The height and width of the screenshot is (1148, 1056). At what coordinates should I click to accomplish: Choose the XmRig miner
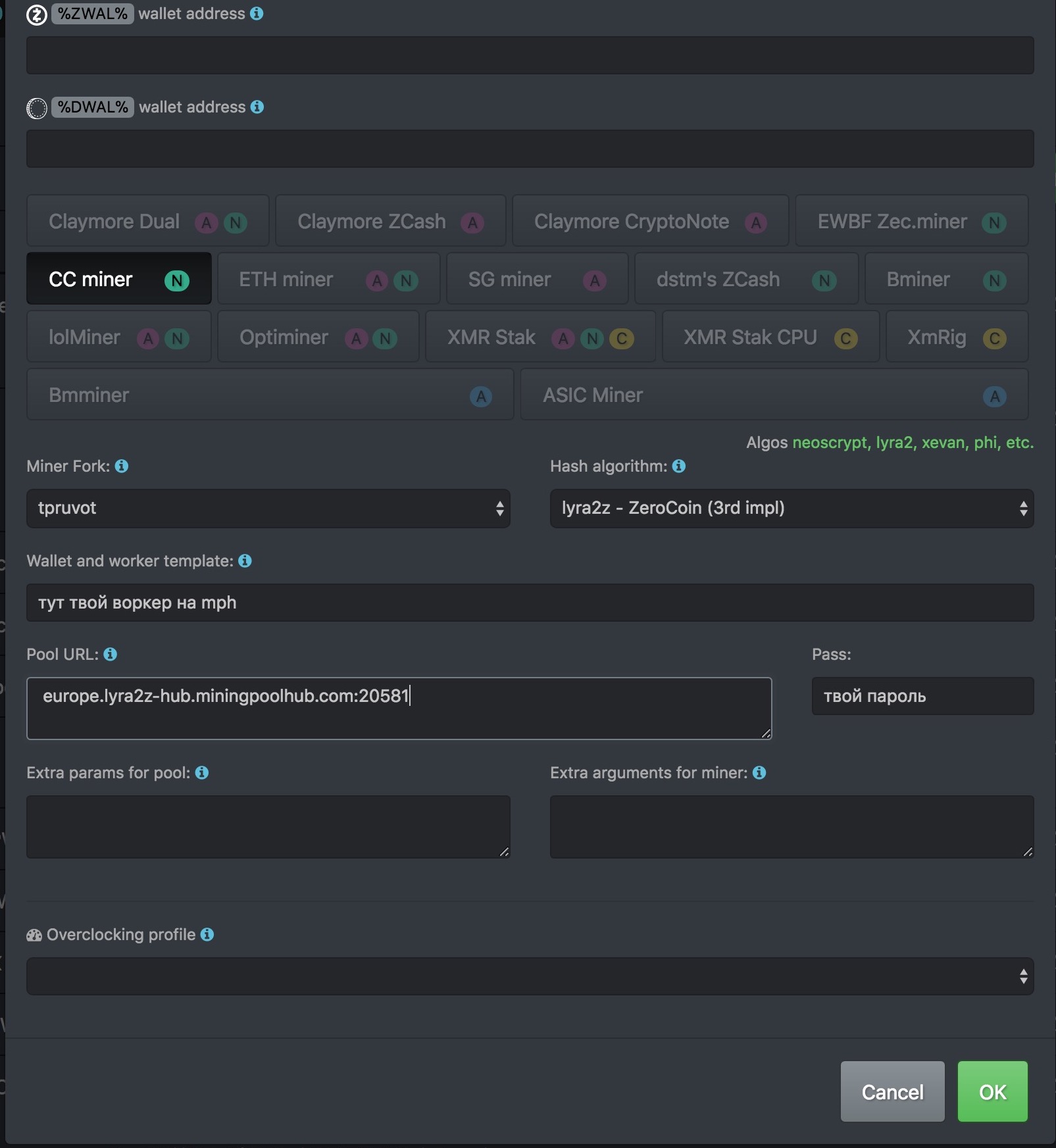pos(957,337)
